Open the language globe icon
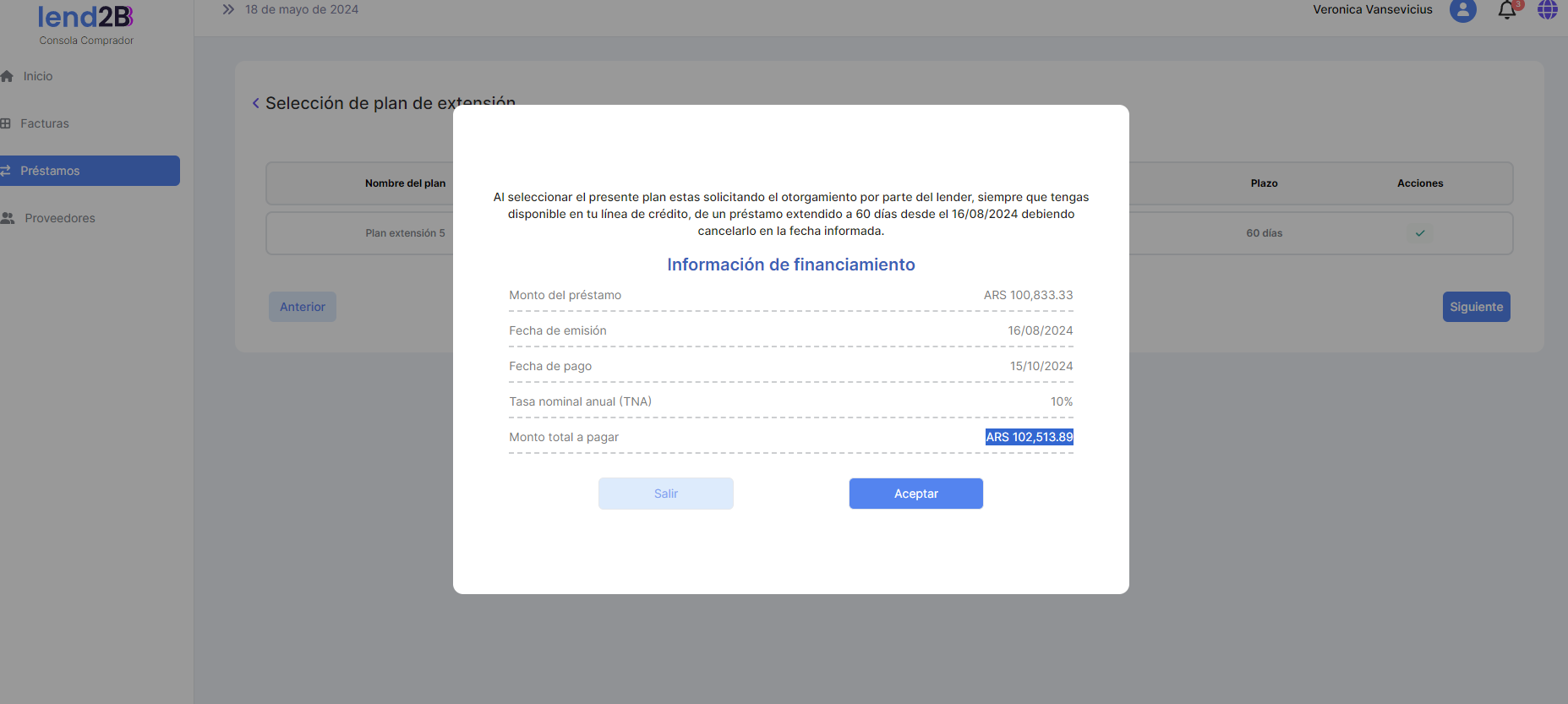Screen dimensions: 1568x704 (1547, 10)
